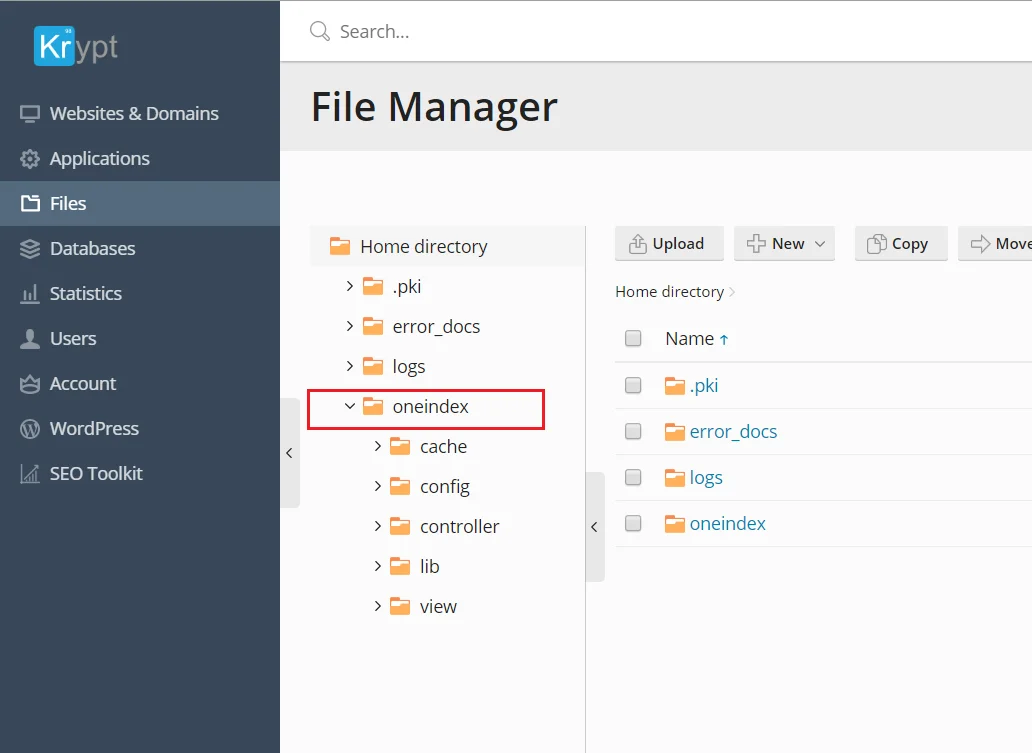Expand the .pki tree folder
1032x753 pixels.
350,286
